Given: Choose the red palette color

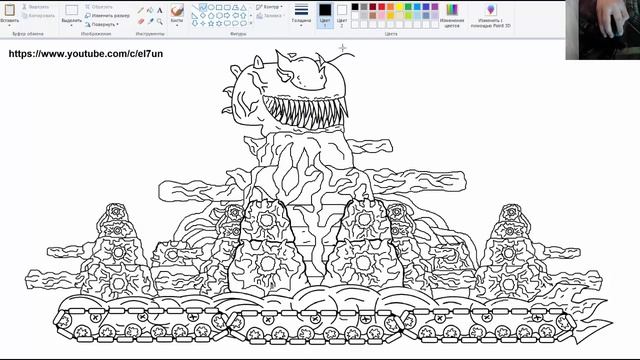Looking at the screenshot, I should pyautogui.click(x=382, y=7).
